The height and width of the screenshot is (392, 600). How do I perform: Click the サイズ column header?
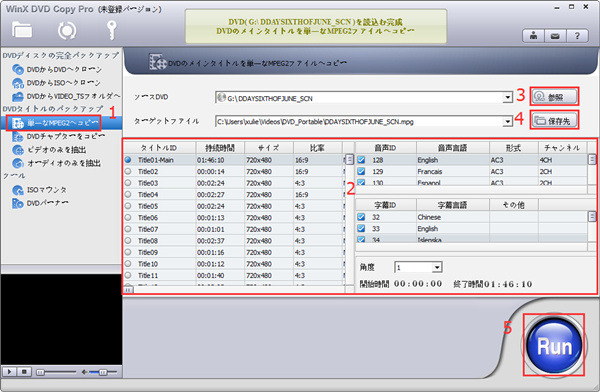point(269,148)
